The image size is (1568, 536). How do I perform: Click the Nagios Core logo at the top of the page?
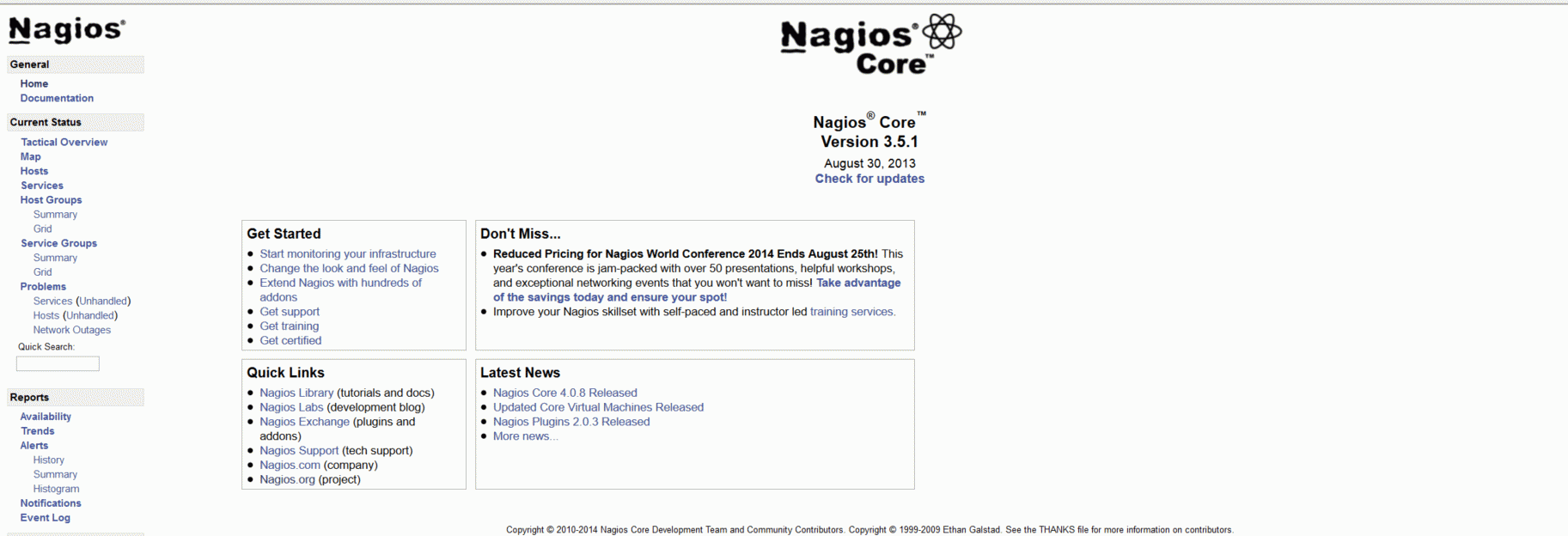pyautogui.click(x=870, y=45)
